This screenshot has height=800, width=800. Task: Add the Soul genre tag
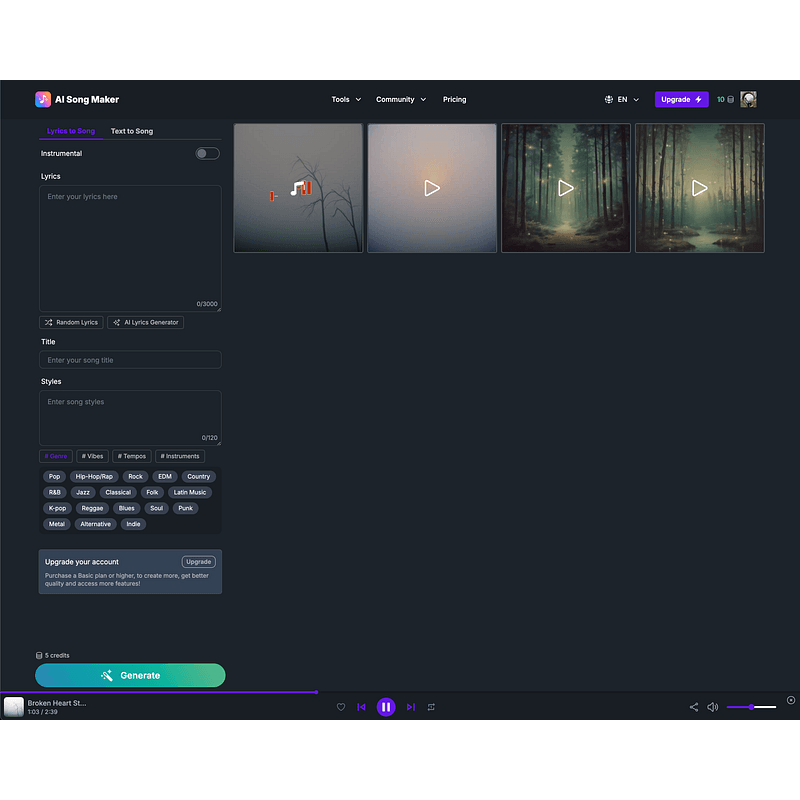click(x=157, y=508)
